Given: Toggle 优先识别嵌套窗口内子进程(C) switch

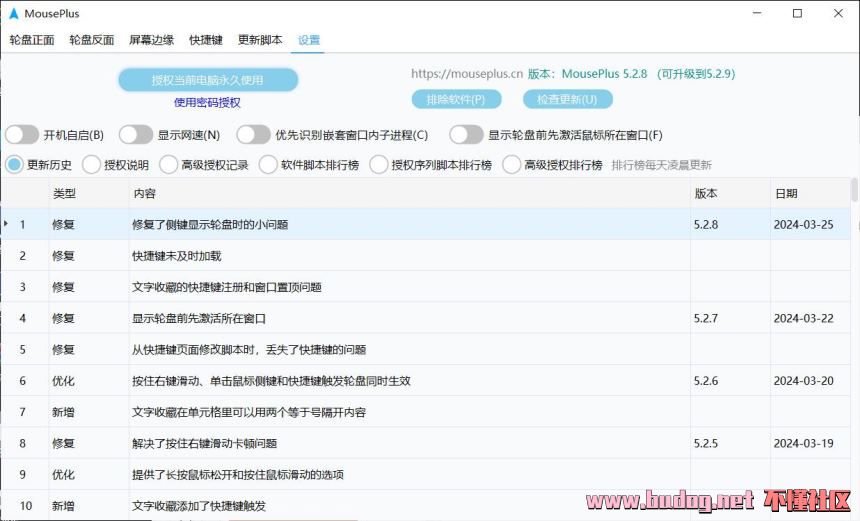Looking at the screenshot, I should pyautogui.click(x=253, y=135).
